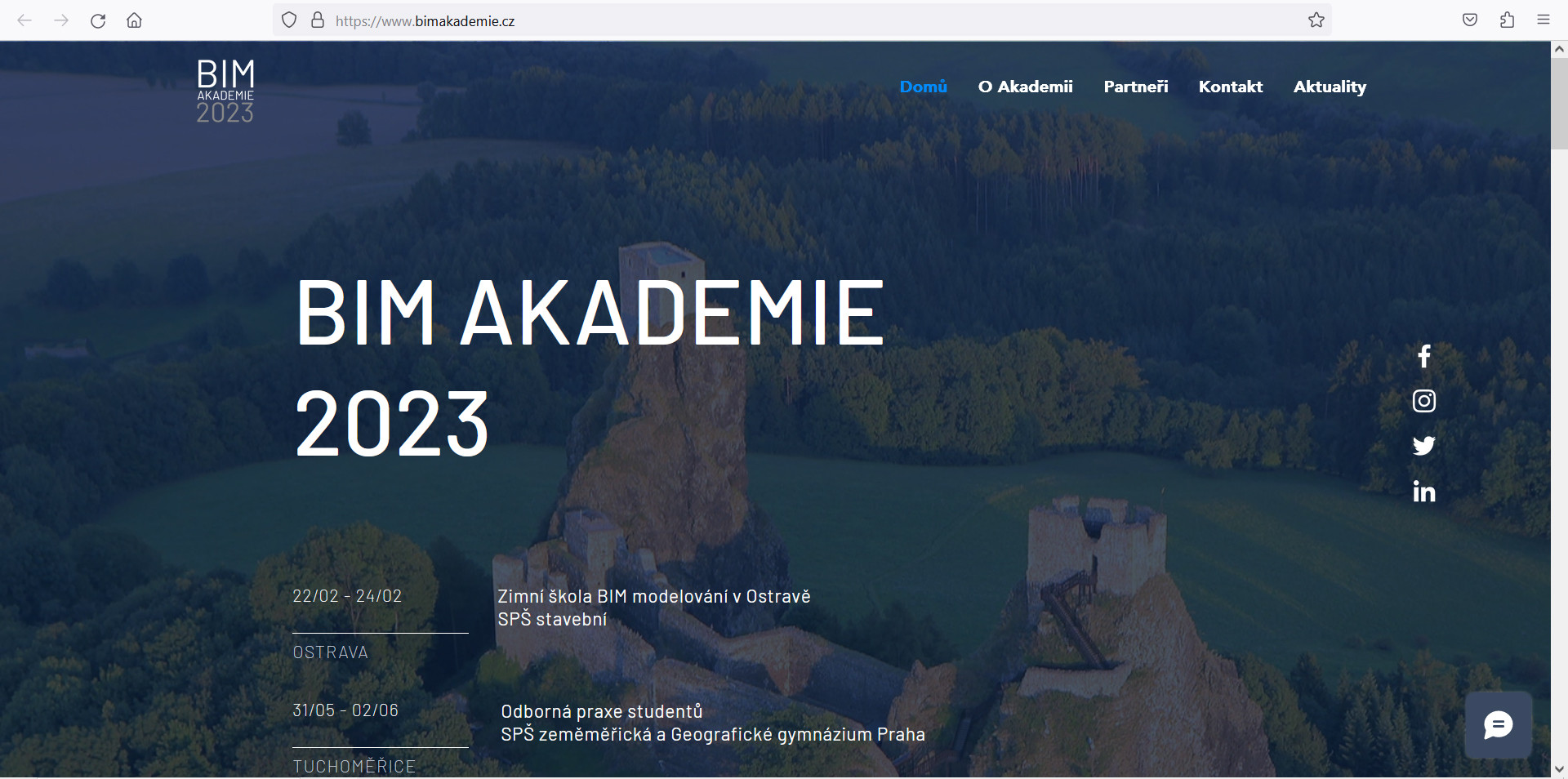Open the Twitter bird icon
Viewport: 1568px width, 779px height.
1423,446
